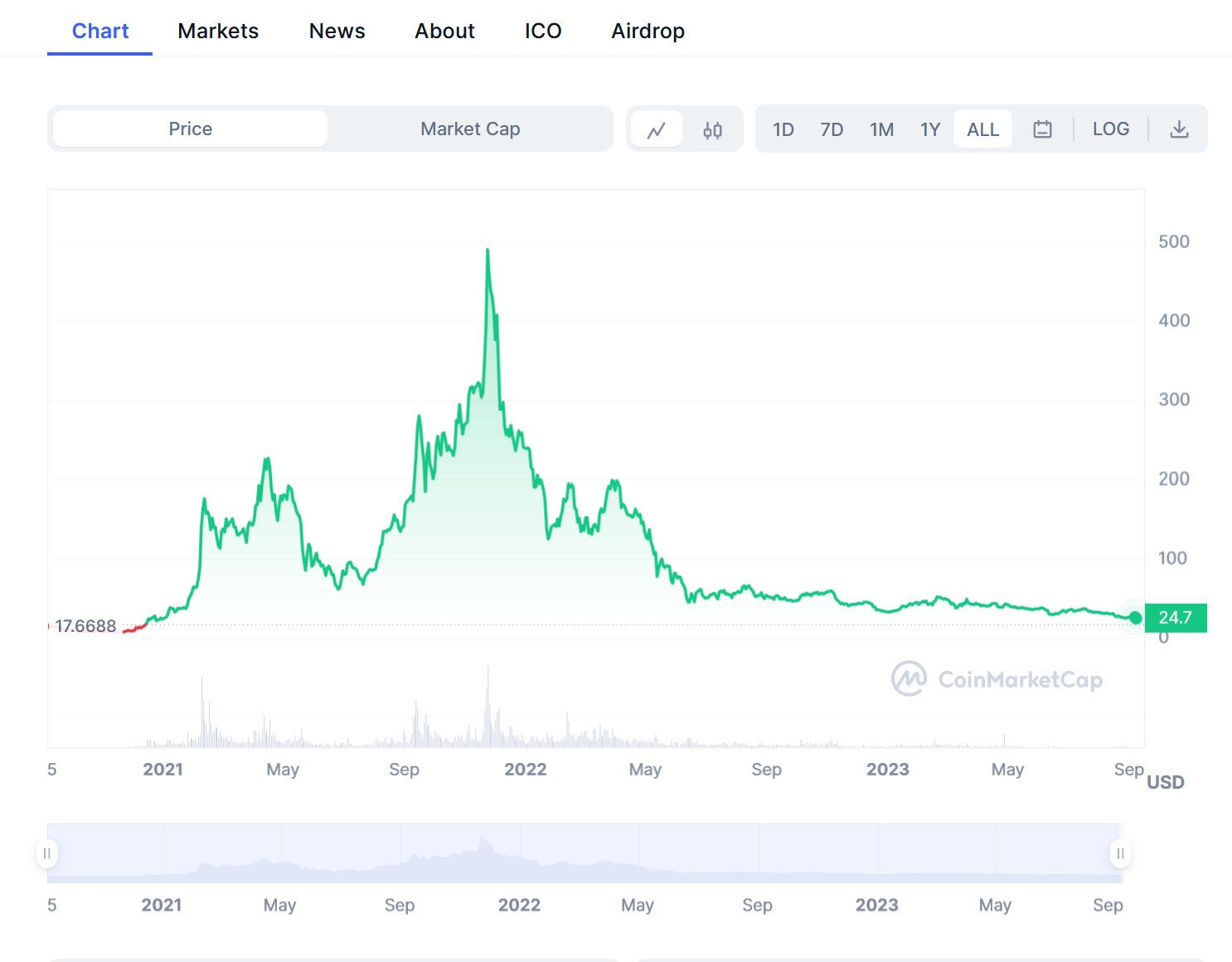Select the Price chart toggle
This screenshot has height=962, width=1232.
pos(190,129)
